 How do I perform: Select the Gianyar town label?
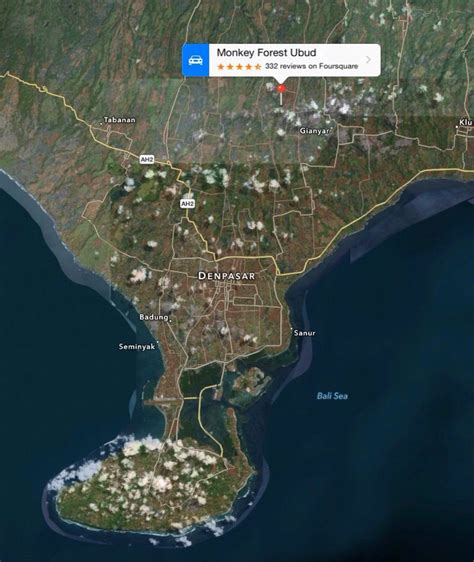click(x=314, y=131)
